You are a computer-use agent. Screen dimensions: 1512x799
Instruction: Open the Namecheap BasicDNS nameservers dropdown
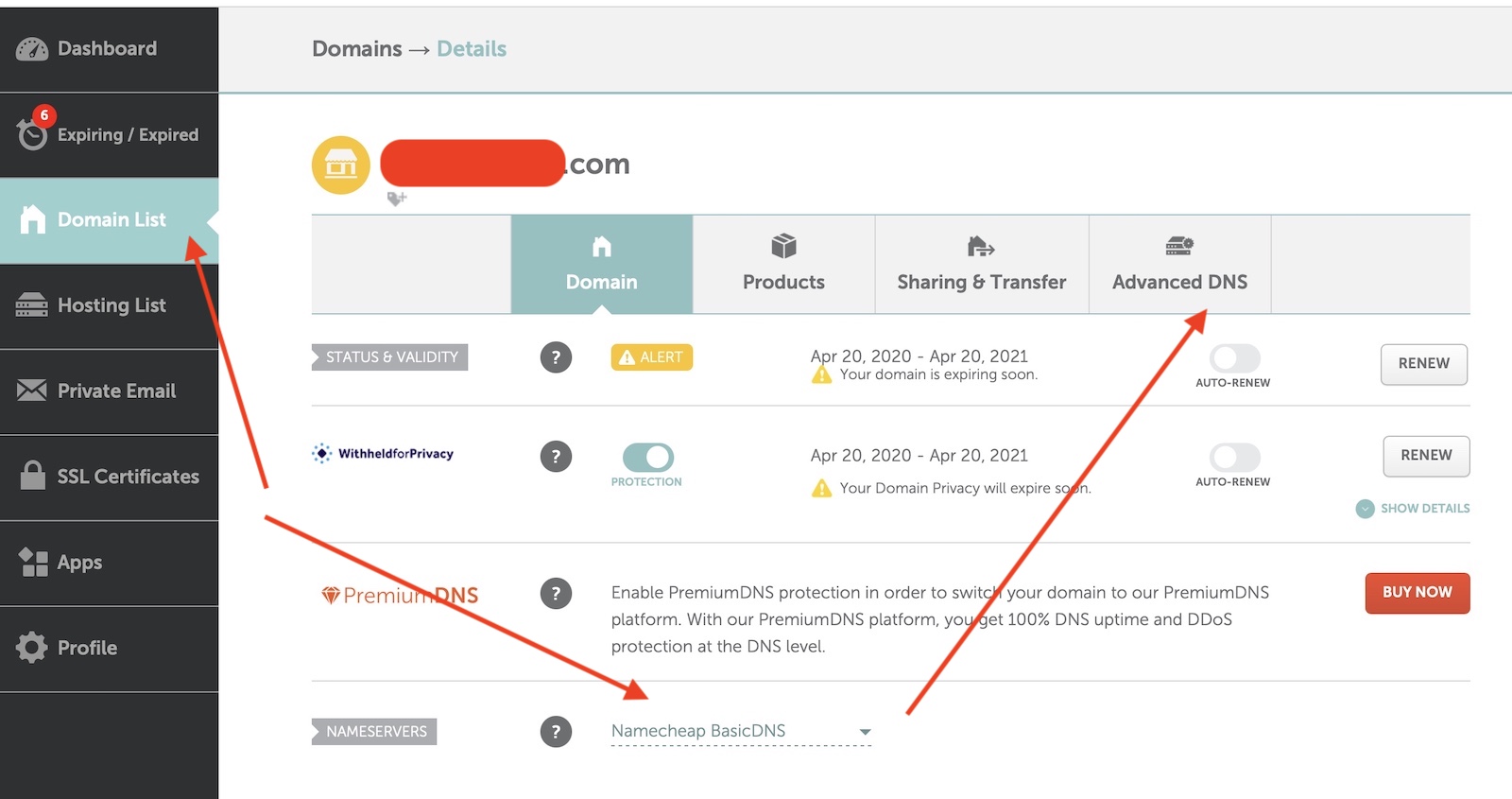(741, 731)
